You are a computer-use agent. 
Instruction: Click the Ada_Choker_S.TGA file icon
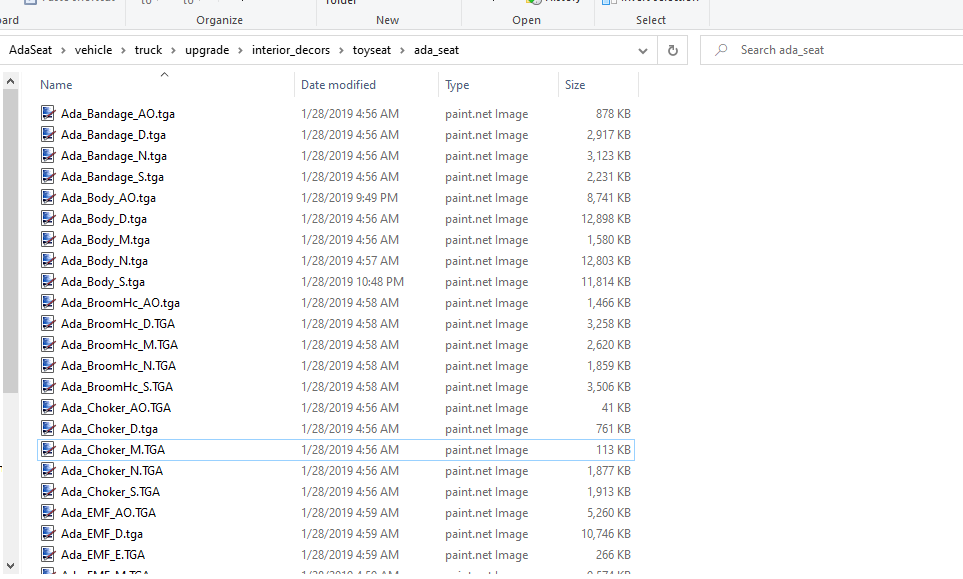pos(48,491)
